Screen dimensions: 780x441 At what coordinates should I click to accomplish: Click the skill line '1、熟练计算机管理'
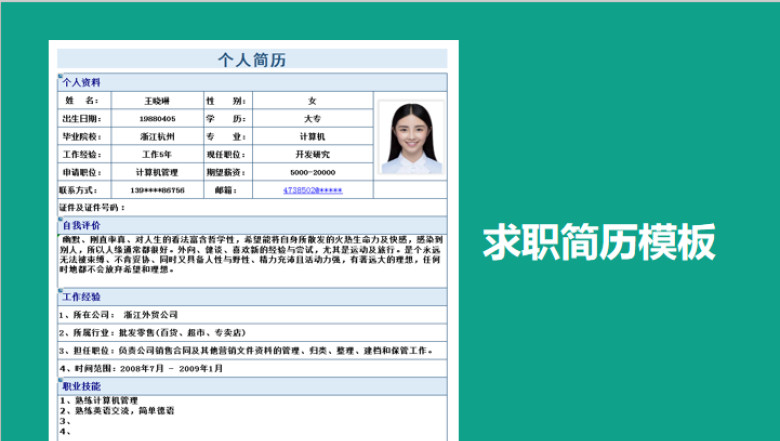coord(99,400)
